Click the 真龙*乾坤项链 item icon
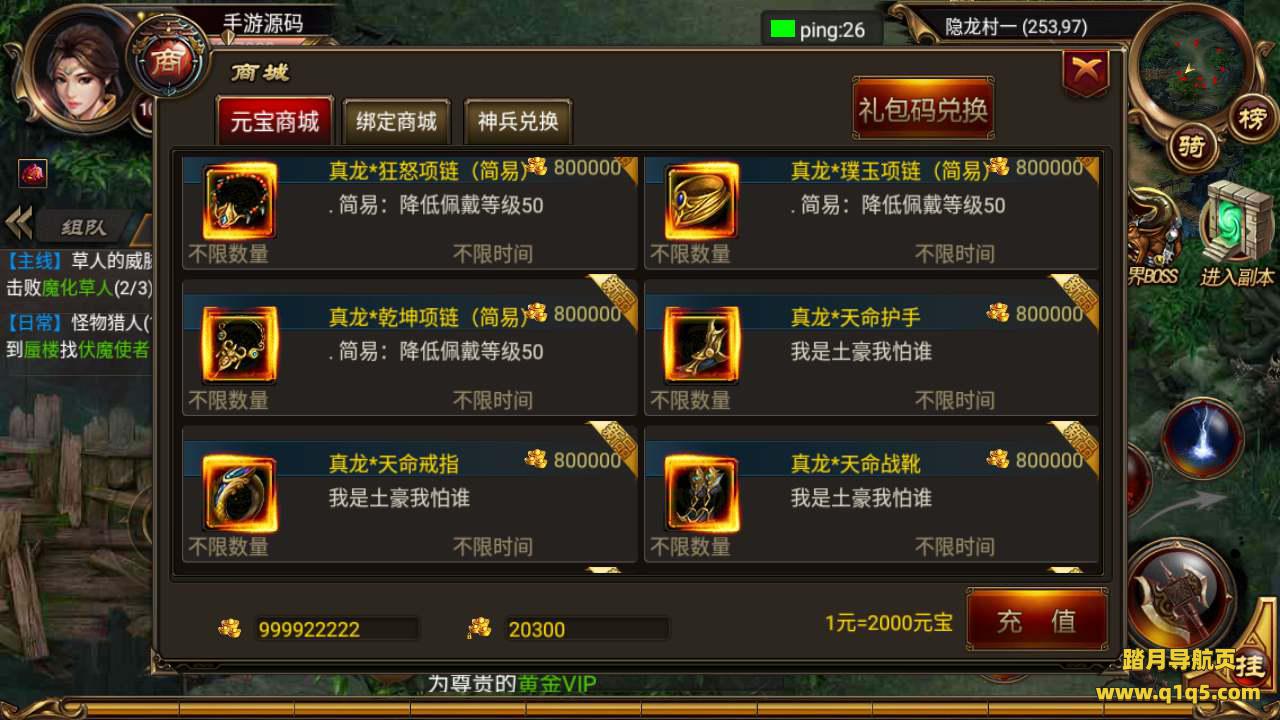 (x=240, y=345)
